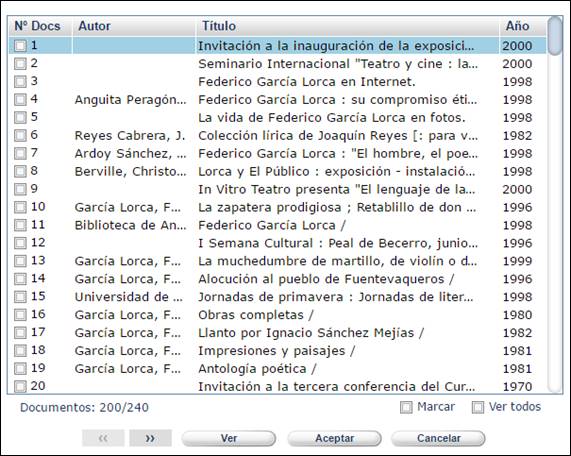Select the "Antología poética /" entry
The width and height of the screenshot is (571, 456).
tap(277, 369)
